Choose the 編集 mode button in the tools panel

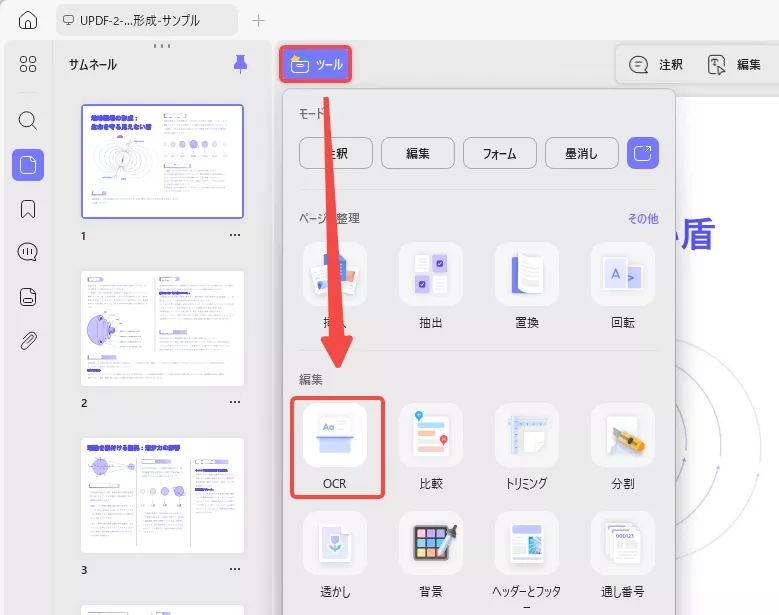[418, 153]
